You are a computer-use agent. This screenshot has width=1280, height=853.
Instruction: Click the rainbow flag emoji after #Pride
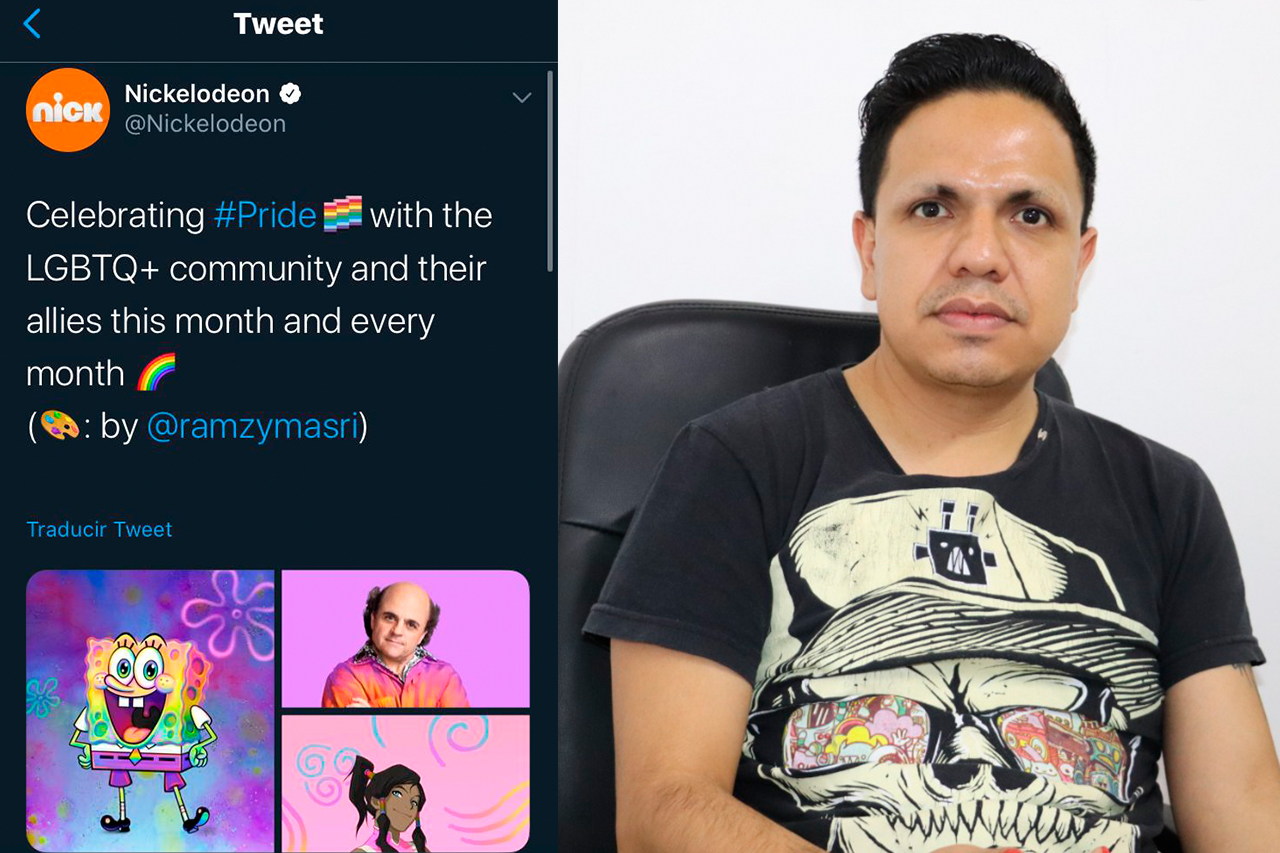tap(343, 215)
